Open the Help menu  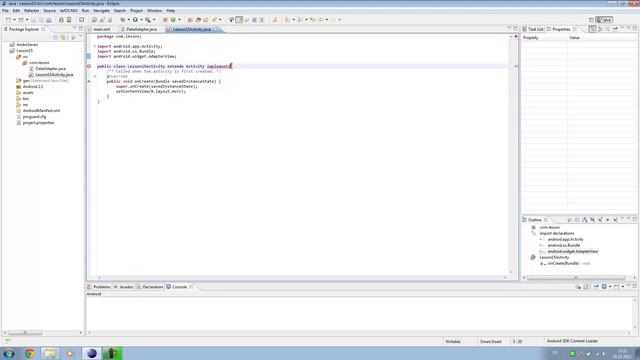coord(171,11)
